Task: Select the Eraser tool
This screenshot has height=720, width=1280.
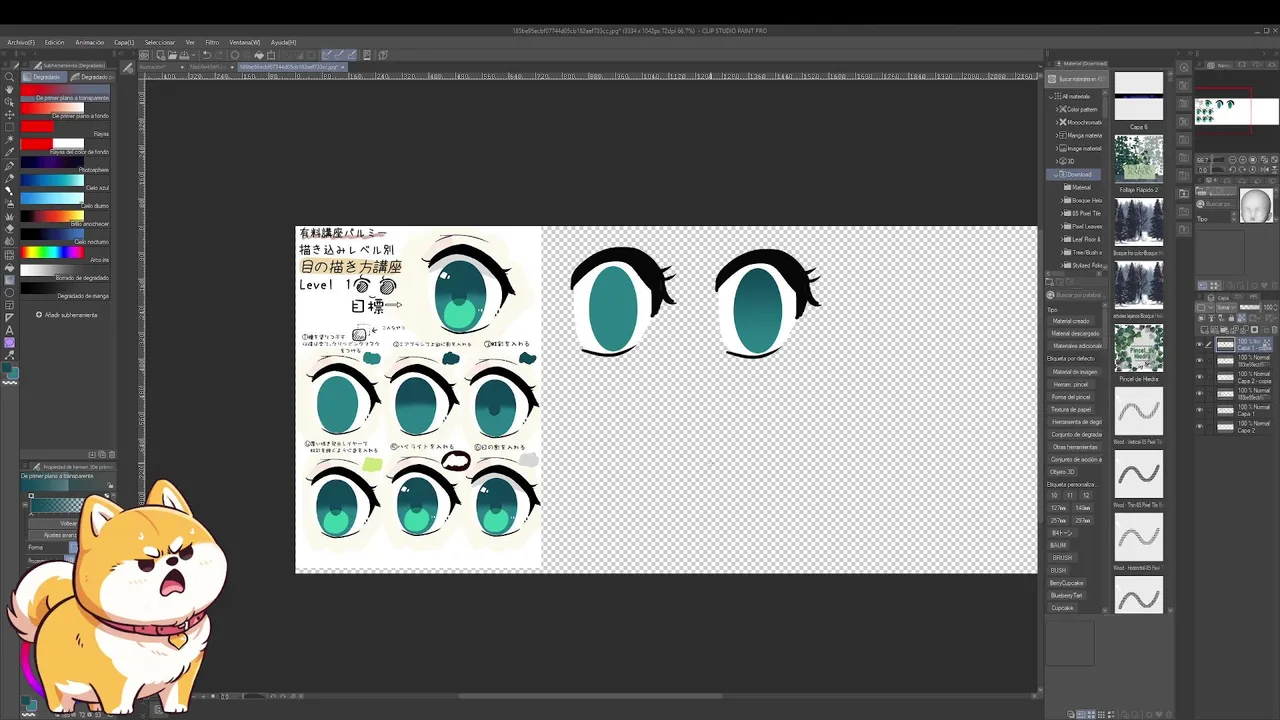Action: click(x=10, y=228)
